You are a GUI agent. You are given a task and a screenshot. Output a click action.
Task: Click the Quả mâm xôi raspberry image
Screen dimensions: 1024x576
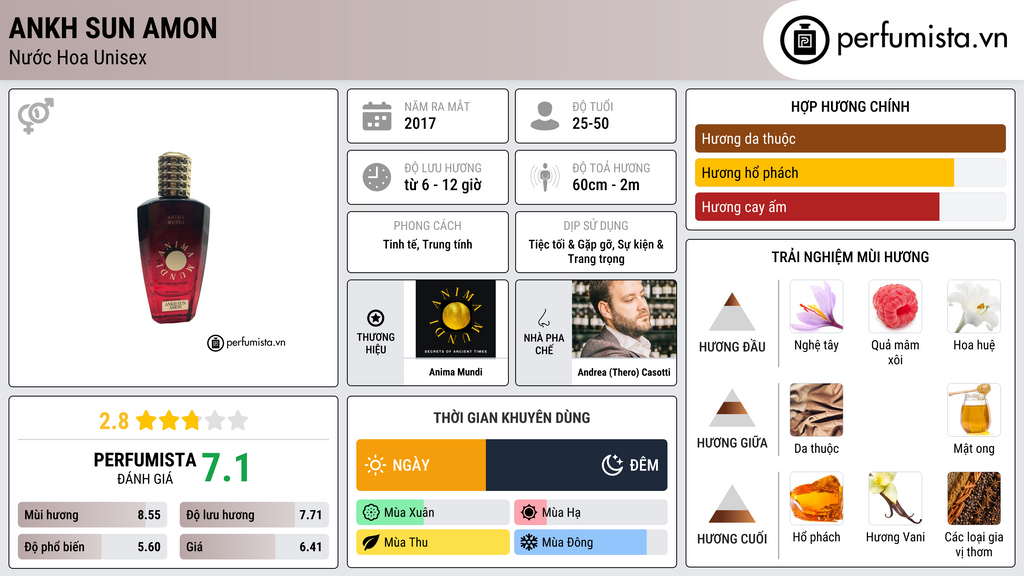(895, 306)
